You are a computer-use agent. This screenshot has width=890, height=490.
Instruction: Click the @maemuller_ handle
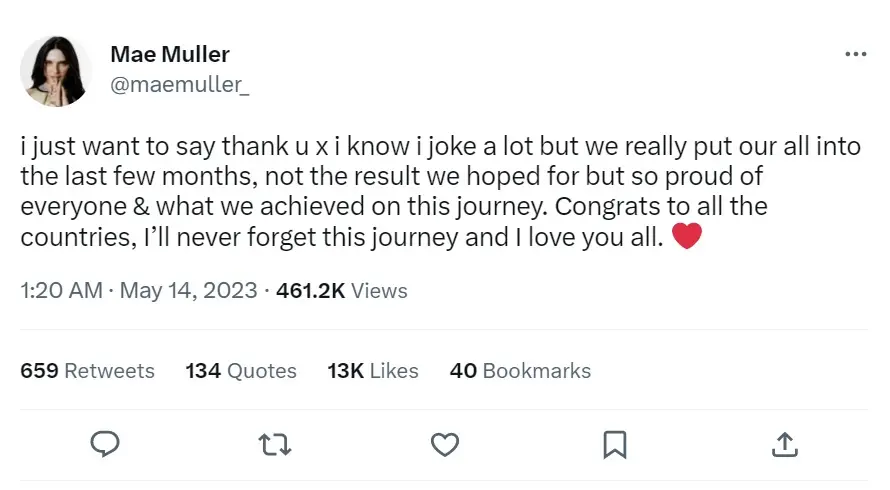(x=180, y=85)
